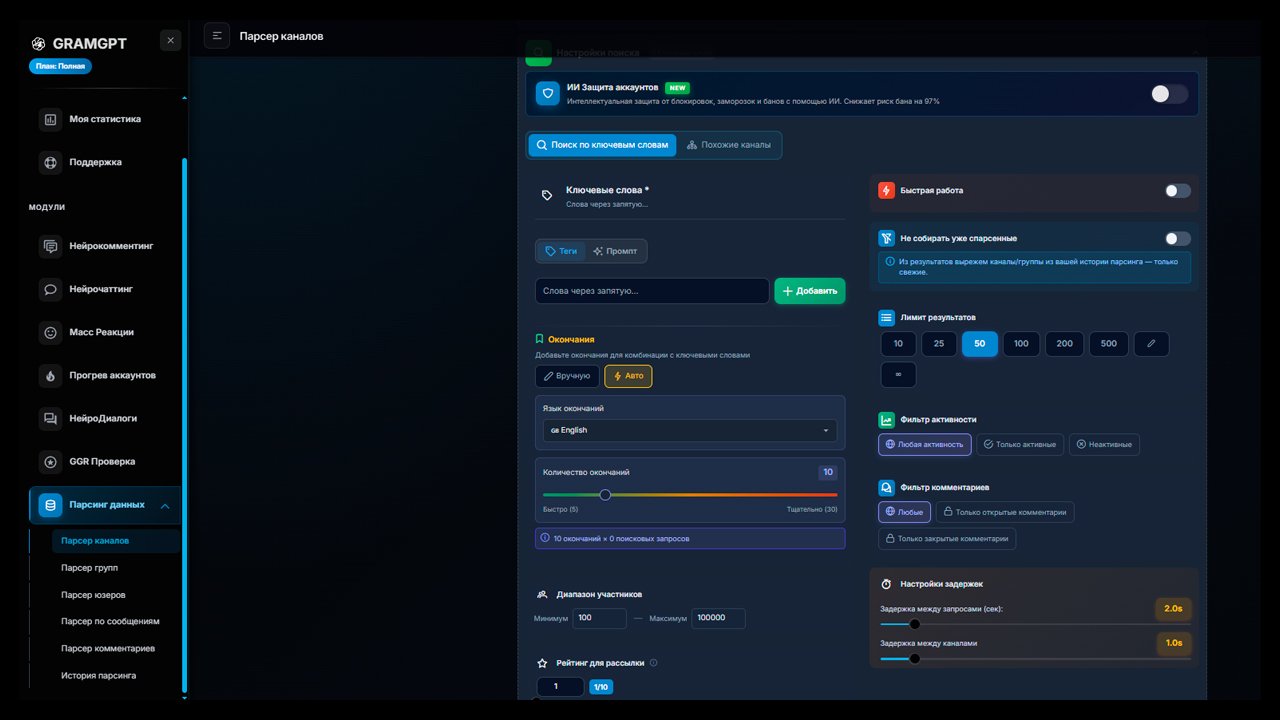Switch to Поиск по ключевым словам tab
The image size is (1280, 720).
click(602, 145)
